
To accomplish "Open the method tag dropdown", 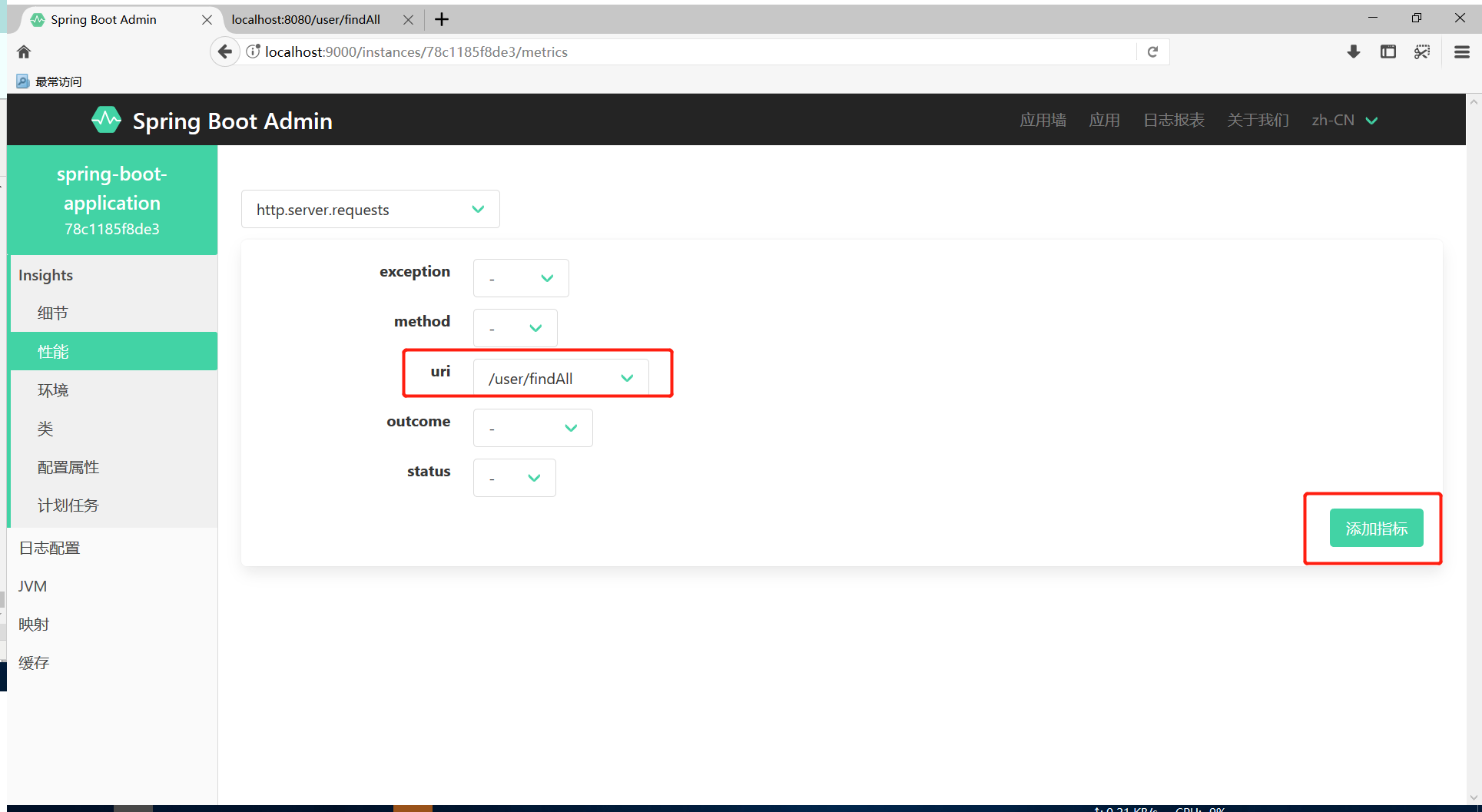I will (515, 328).
